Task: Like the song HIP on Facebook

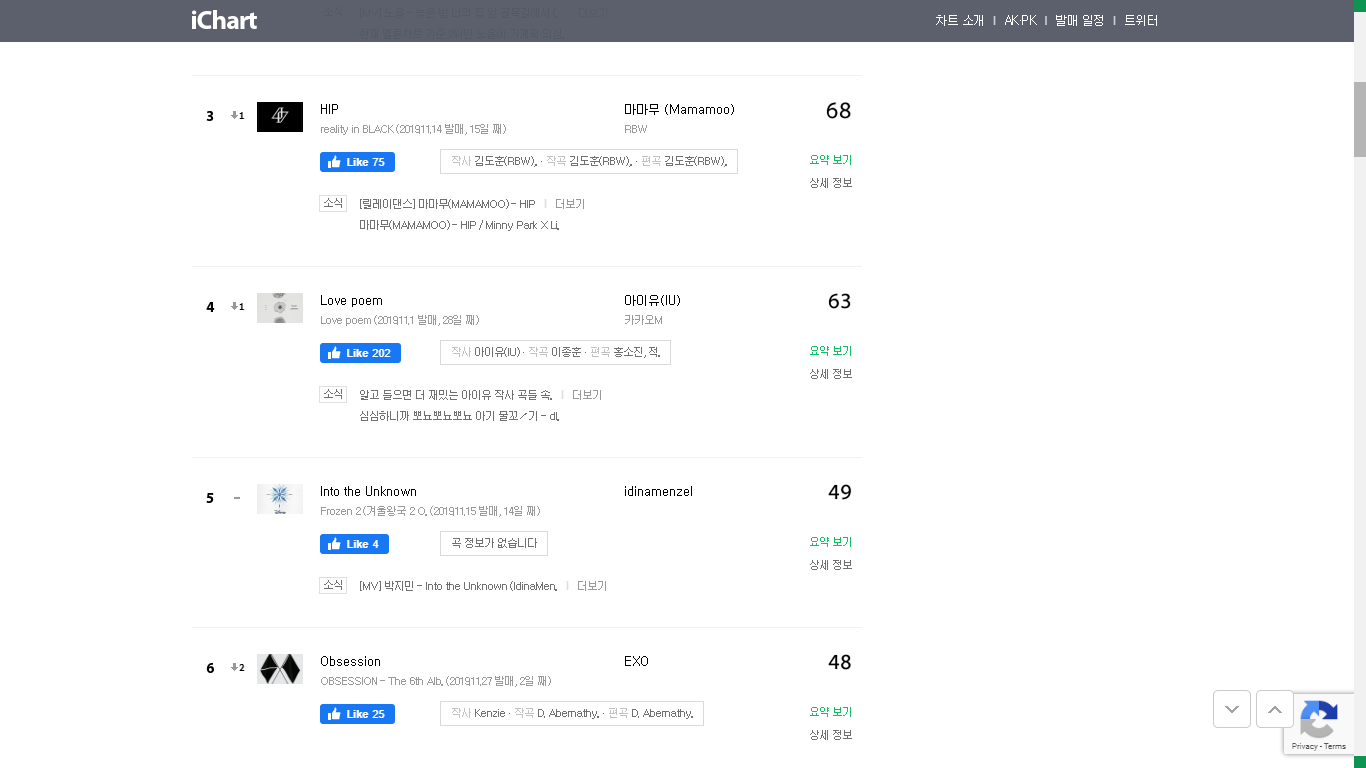Action: click(x=357, y=162)
